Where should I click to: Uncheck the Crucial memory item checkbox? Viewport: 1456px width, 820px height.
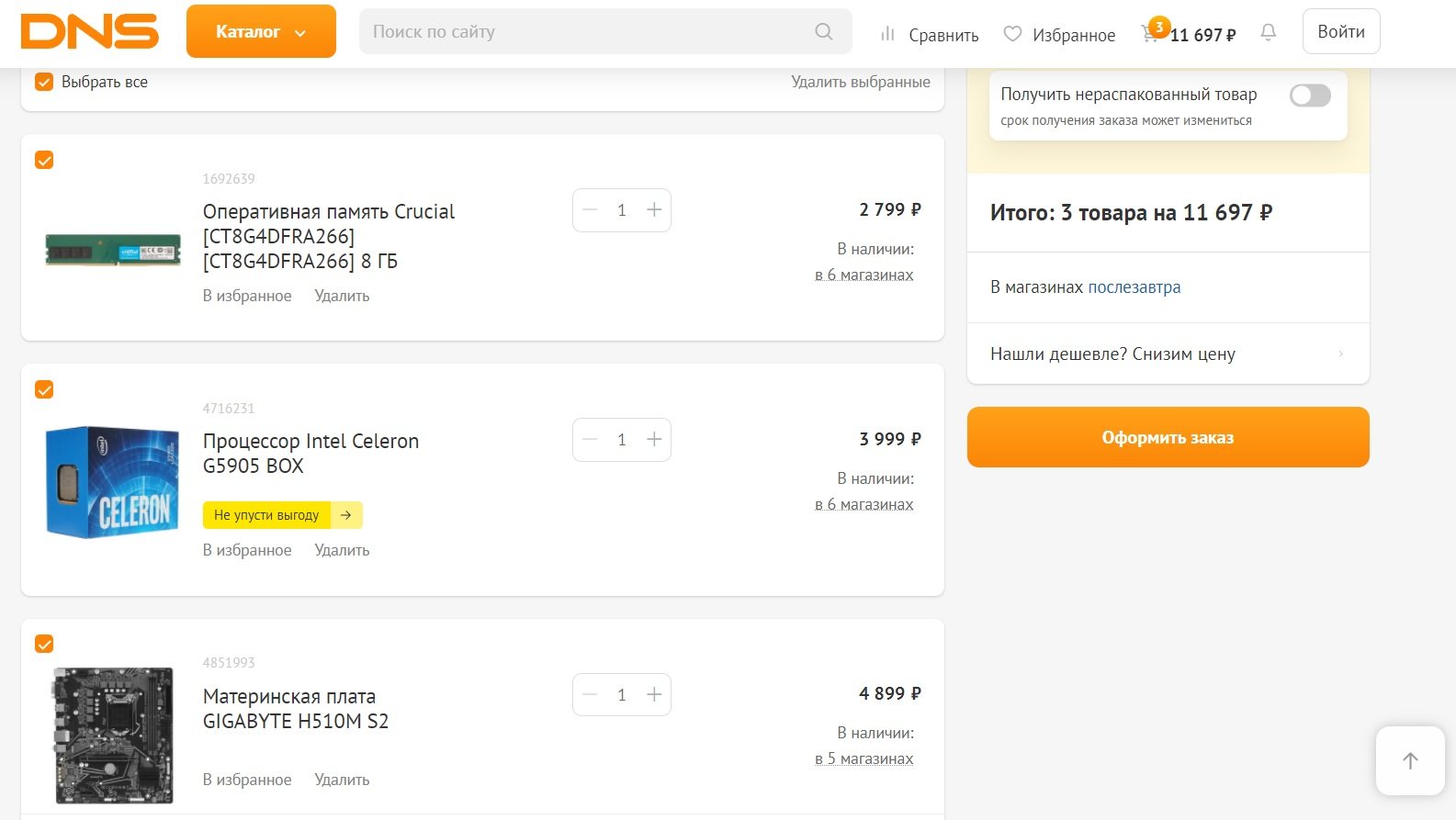tap(44, 160)
